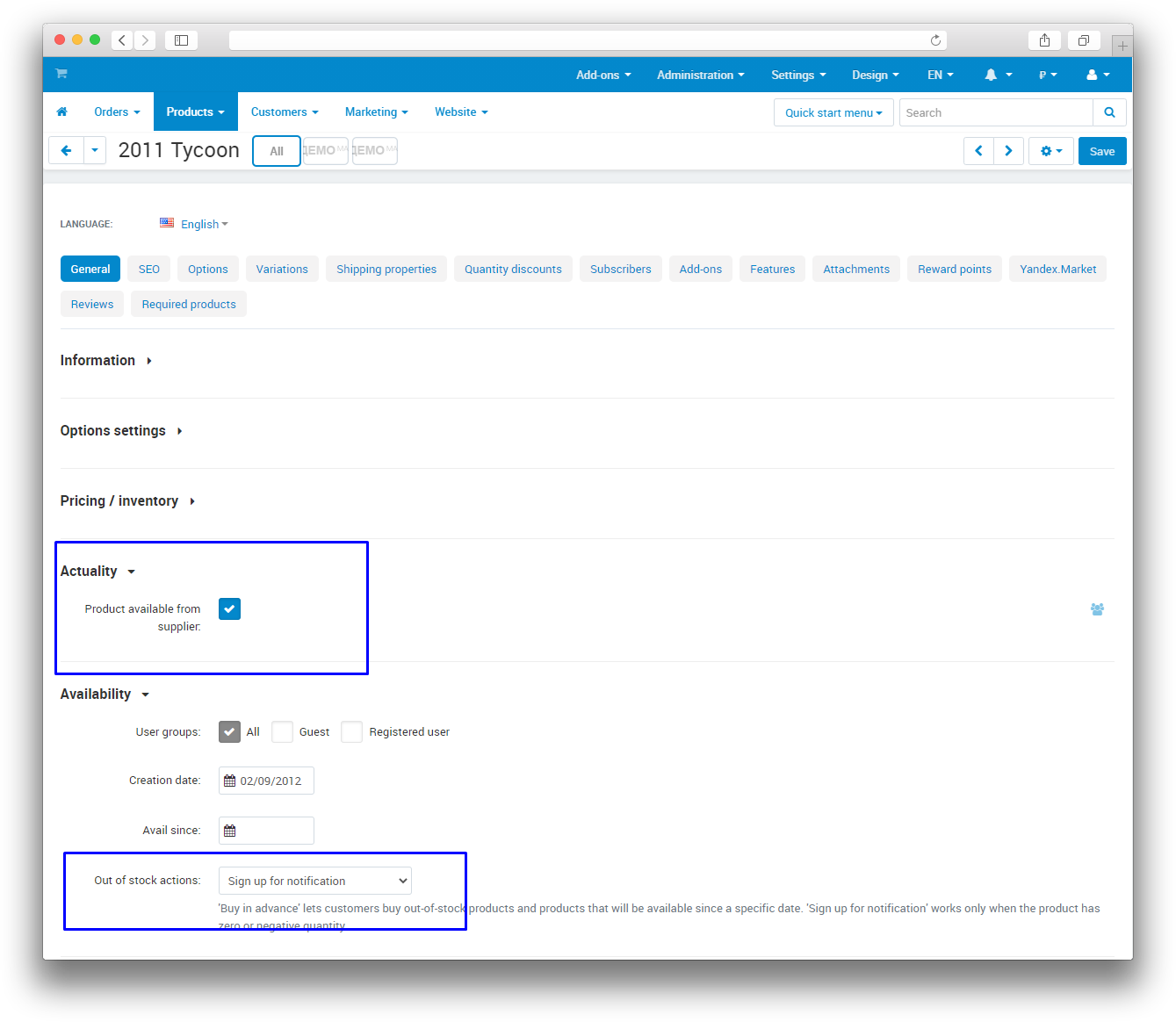This screenshot has height=1022, width=1176.
Task: Open the Quick start menu button
Action: click(x=833, y=113)
